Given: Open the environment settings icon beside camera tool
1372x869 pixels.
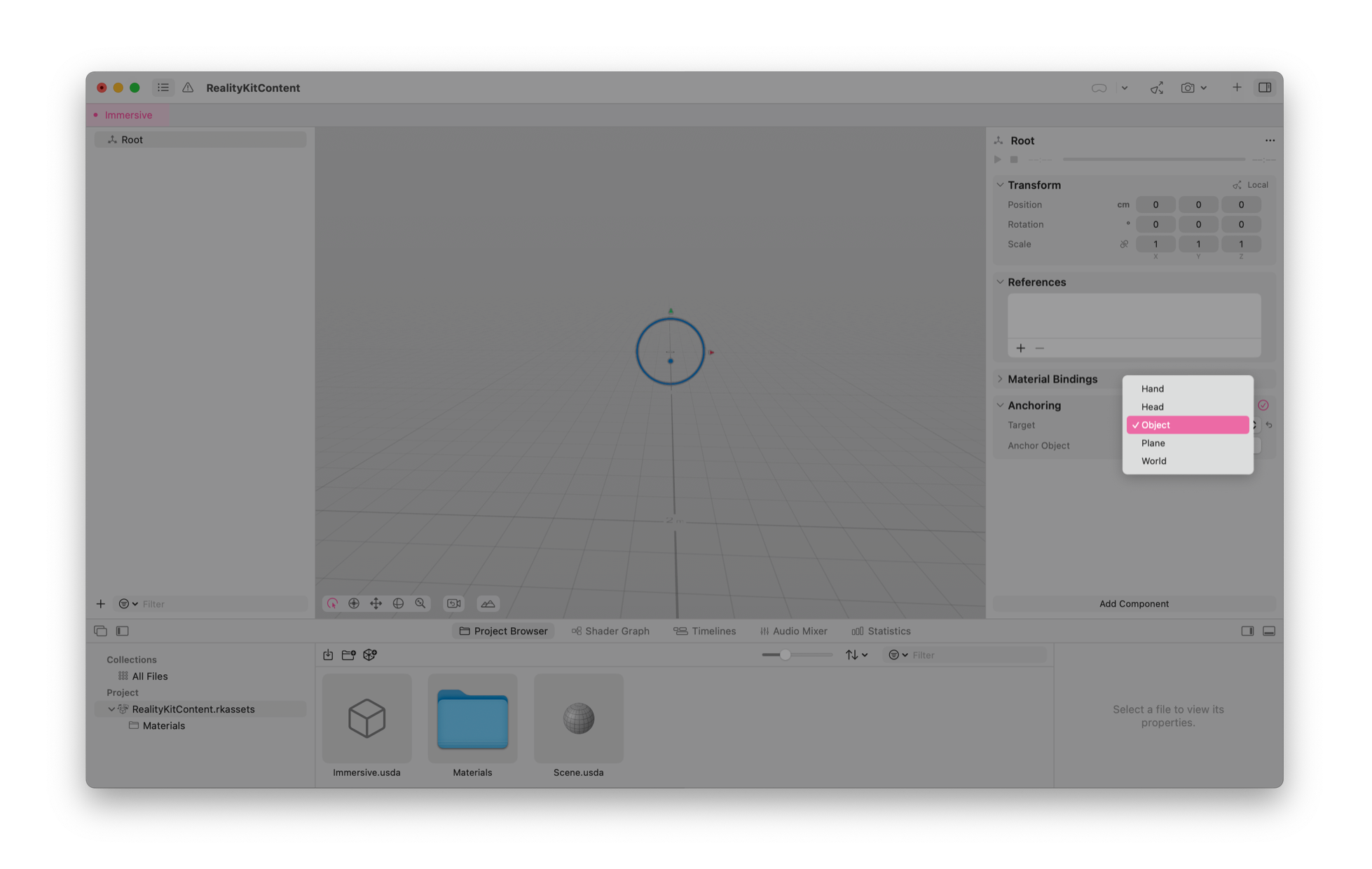Looking at the screenshot, I should click(x=488, y=603).
